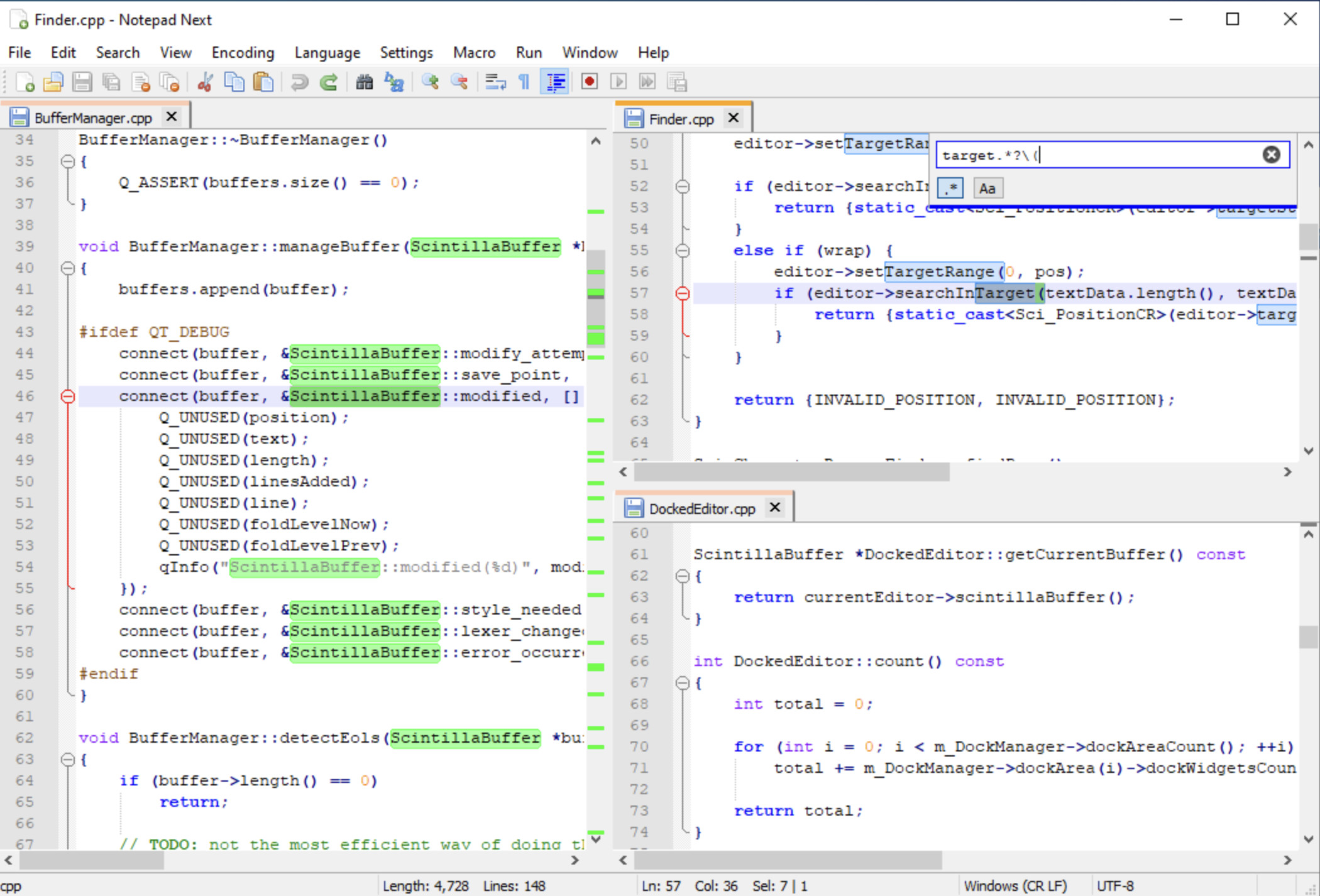This screenshot has width=1320, height=896.
Task: Clear the quick find text with X button
Action: click(x=1271, y=155)
